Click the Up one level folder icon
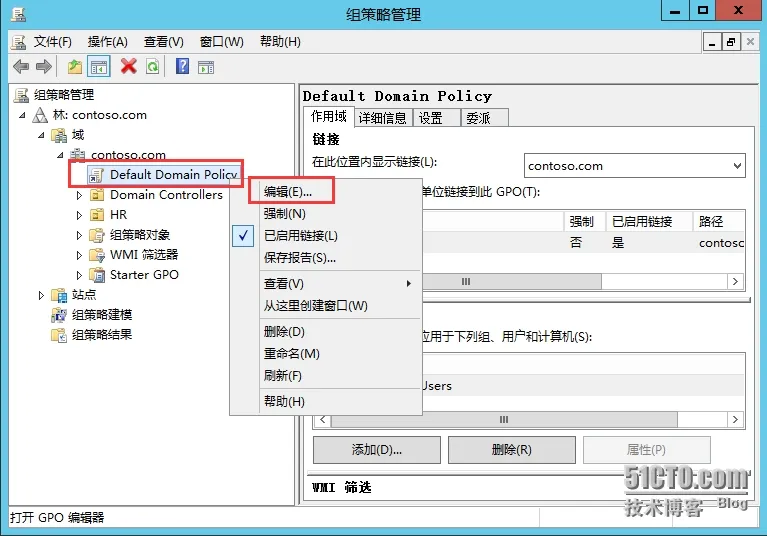Screen dimensions: 767x536 coord(75,67)
